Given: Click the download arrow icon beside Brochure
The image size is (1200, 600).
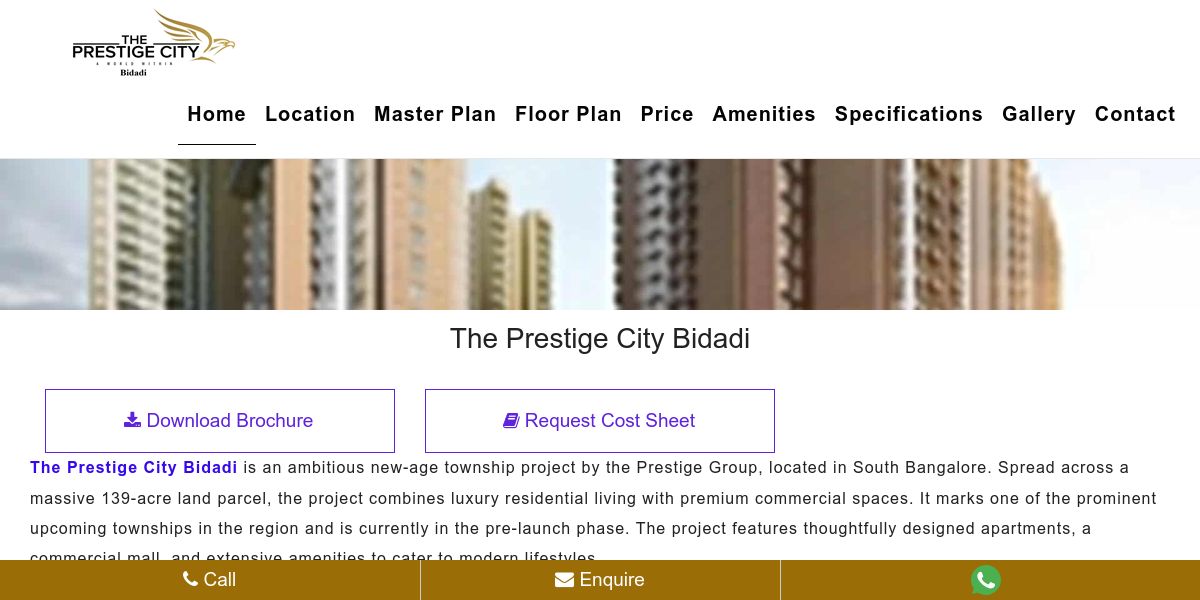Looking at the screenshot, I should (132, 420).
